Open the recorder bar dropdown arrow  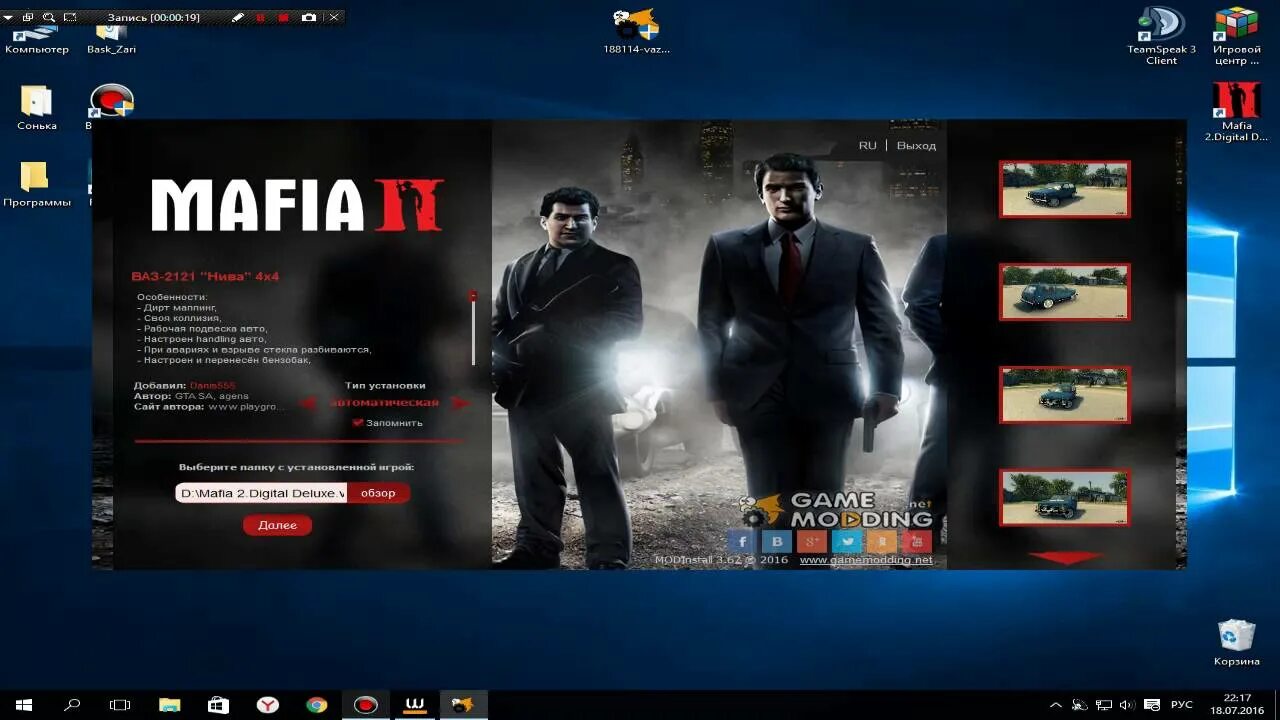[x=8, y=18]
